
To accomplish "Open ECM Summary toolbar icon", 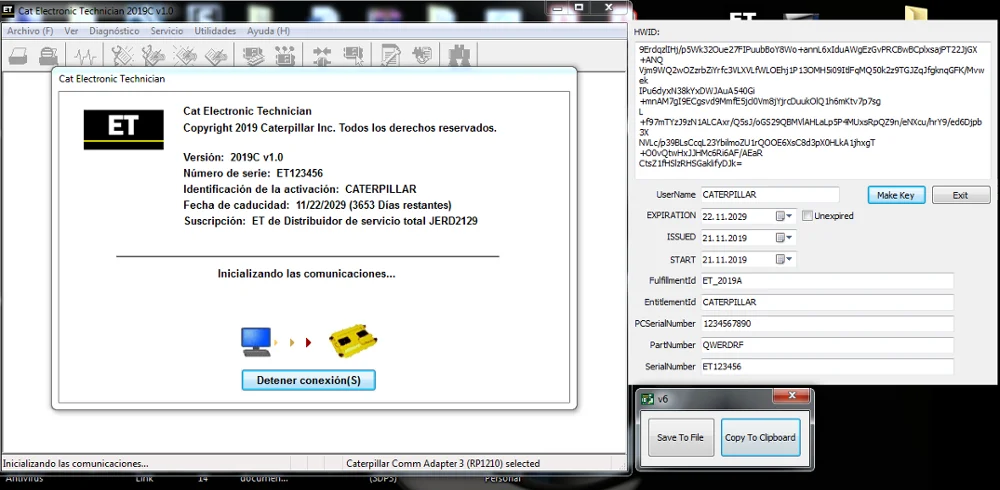I will [x=254, y=56].
